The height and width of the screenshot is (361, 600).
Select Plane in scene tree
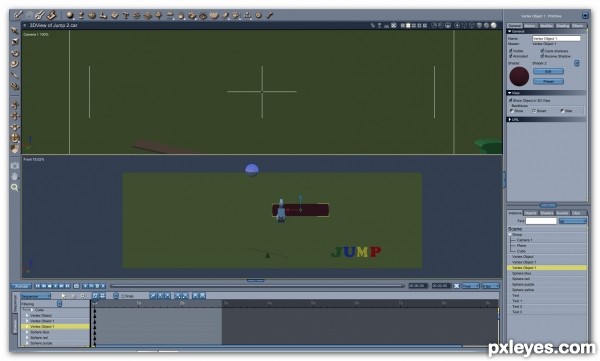pos(521,245)
